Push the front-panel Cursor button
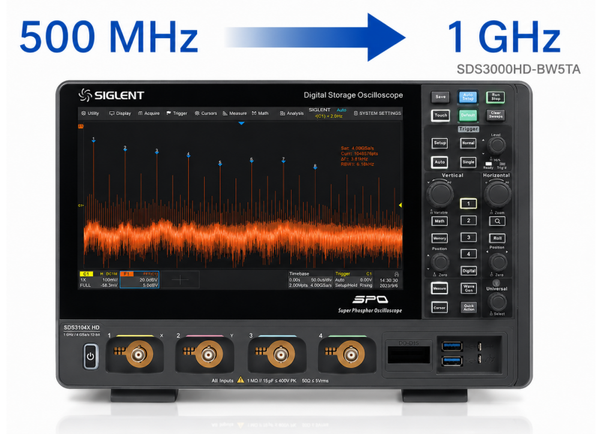The width and height of the screenshot is (600, 434). (x=439, y=307)
